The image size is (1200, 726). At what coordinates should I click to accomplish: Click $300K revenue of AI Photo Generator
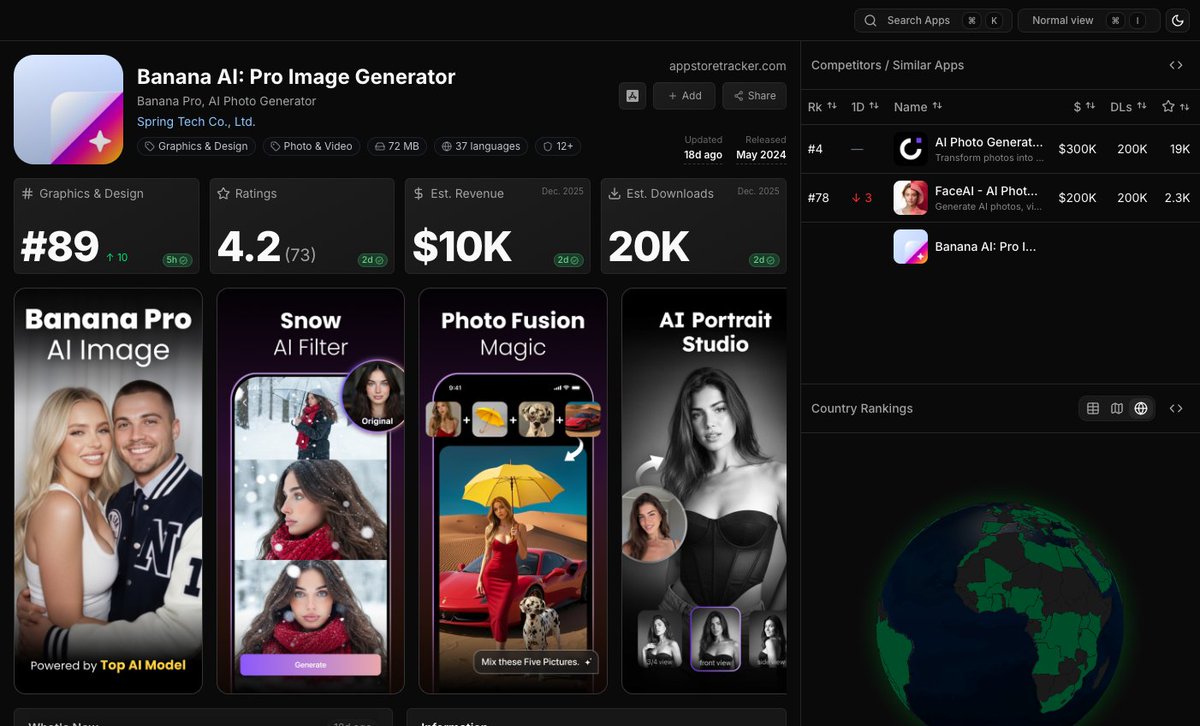coord(1078,149)
